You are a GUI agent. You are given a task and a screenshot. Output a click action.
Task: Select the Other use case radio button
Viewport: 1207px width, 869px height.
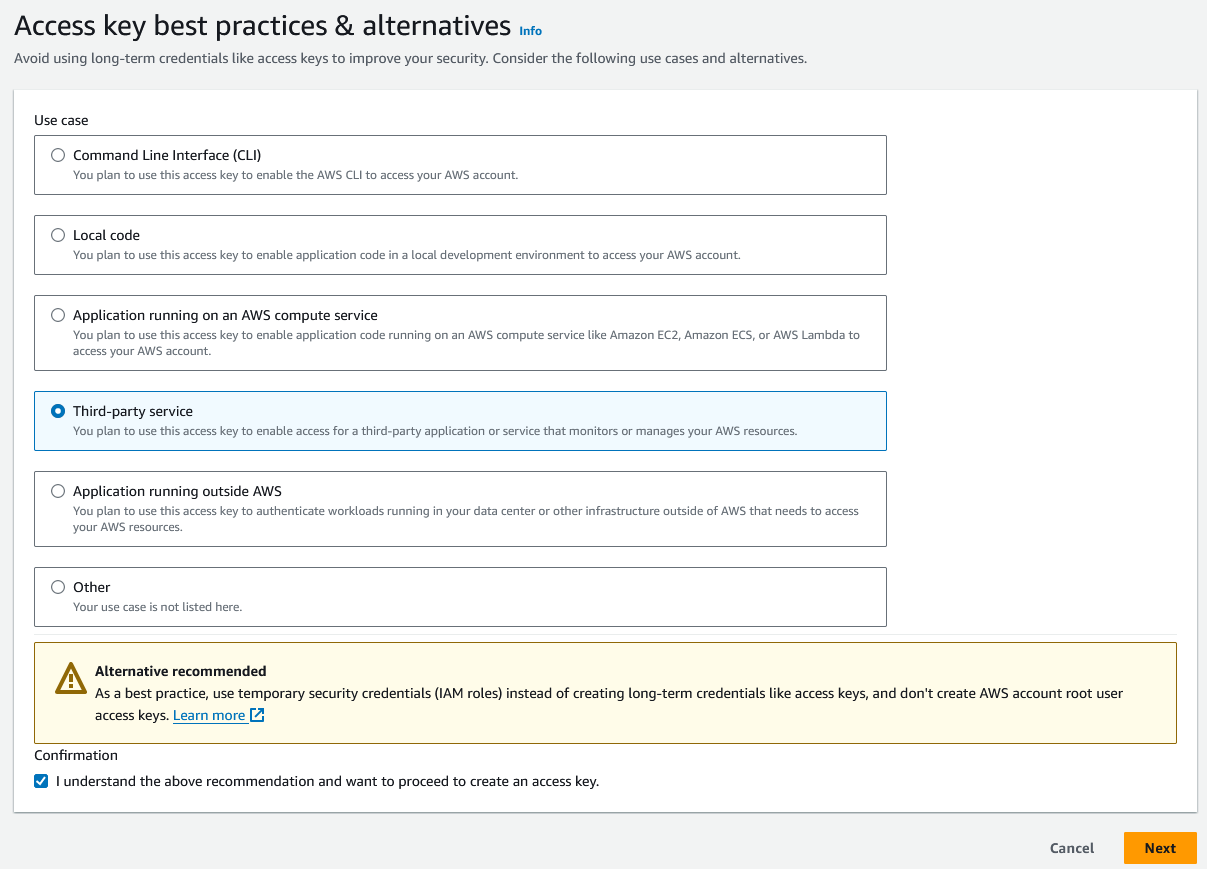point(58,587)
